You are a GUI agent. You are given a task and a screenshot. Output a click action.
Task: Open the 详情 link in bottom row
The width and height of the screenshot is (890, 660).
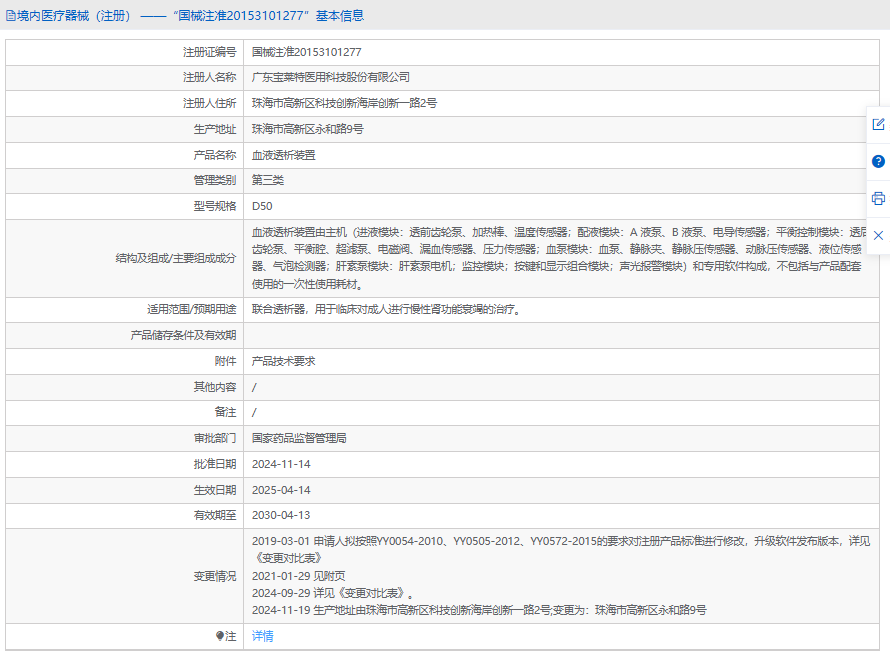pos(262,636)
